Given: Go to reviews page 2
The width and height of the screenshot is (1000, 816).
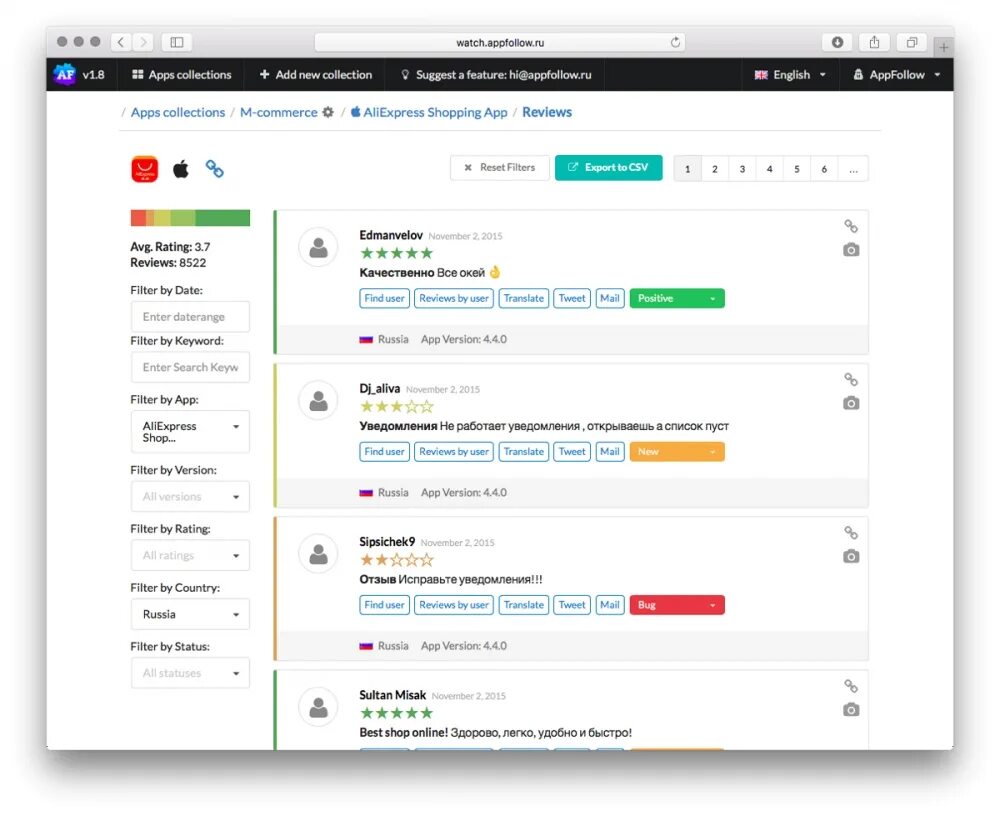Looking at the screenshot, I should pos(714,169).
